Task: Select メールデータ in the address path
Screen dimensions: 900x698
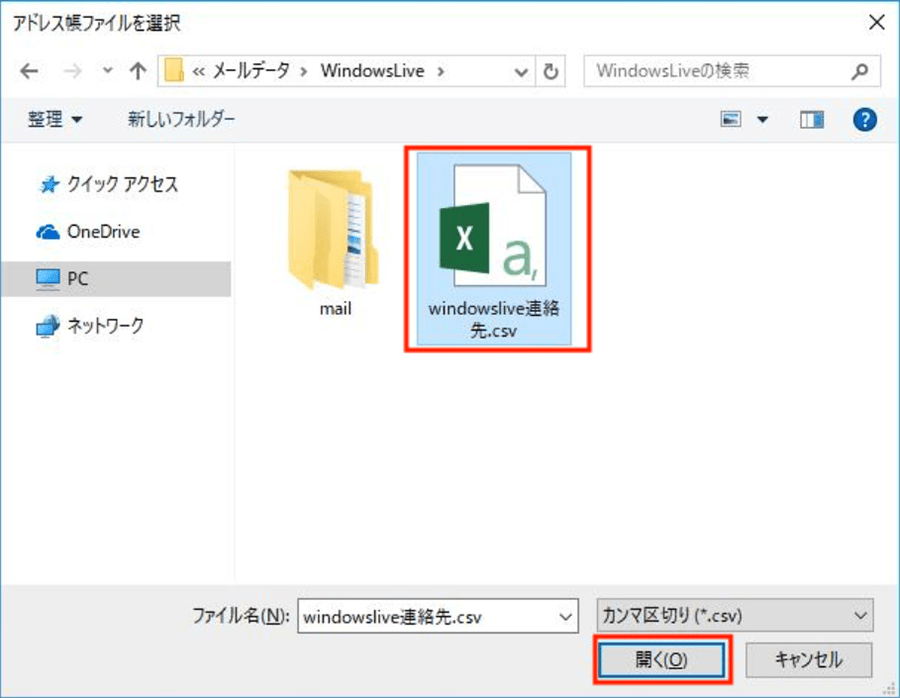Action: coord(251,71)
